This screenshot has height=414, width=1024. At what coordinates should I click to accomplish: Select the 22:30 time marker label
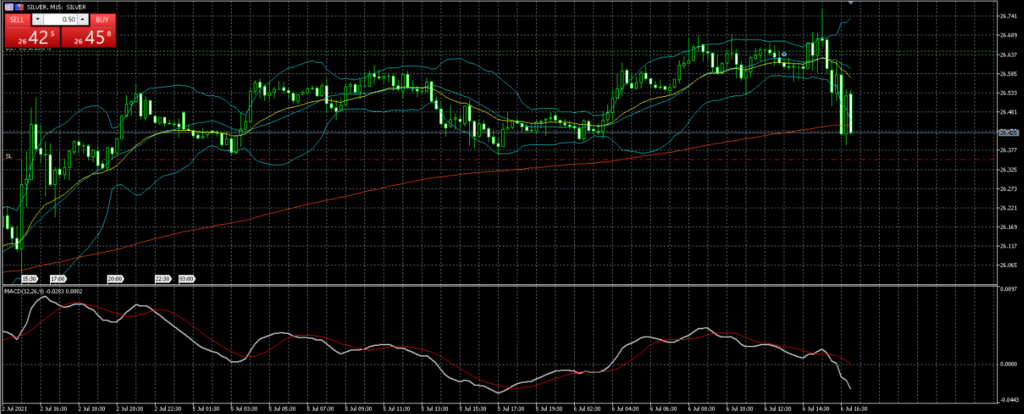pos(162,278)
